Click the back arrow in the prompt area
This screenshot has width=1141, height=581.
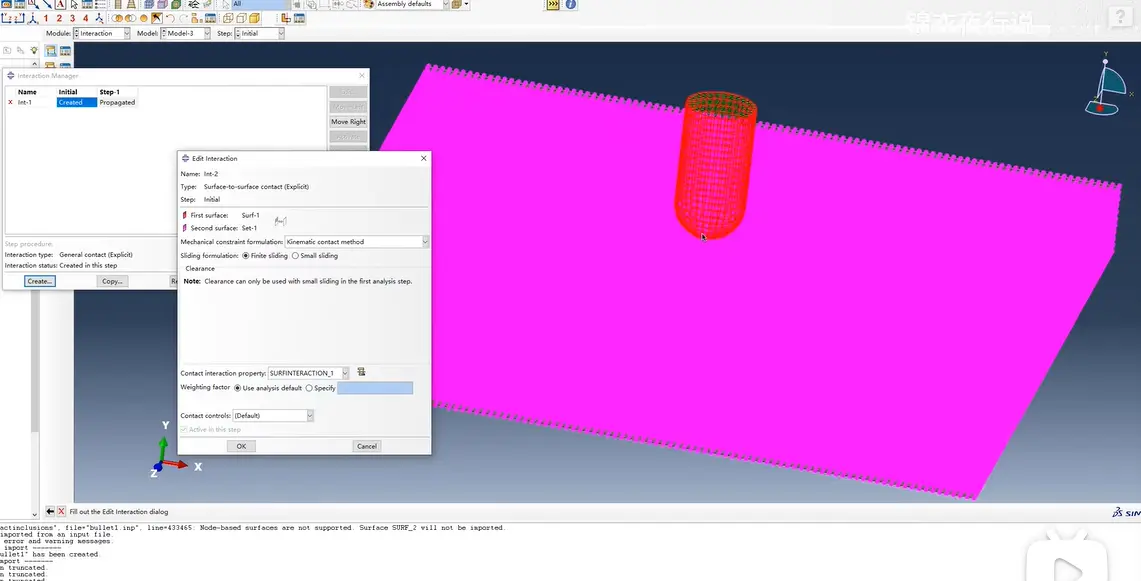click(50, 512)
